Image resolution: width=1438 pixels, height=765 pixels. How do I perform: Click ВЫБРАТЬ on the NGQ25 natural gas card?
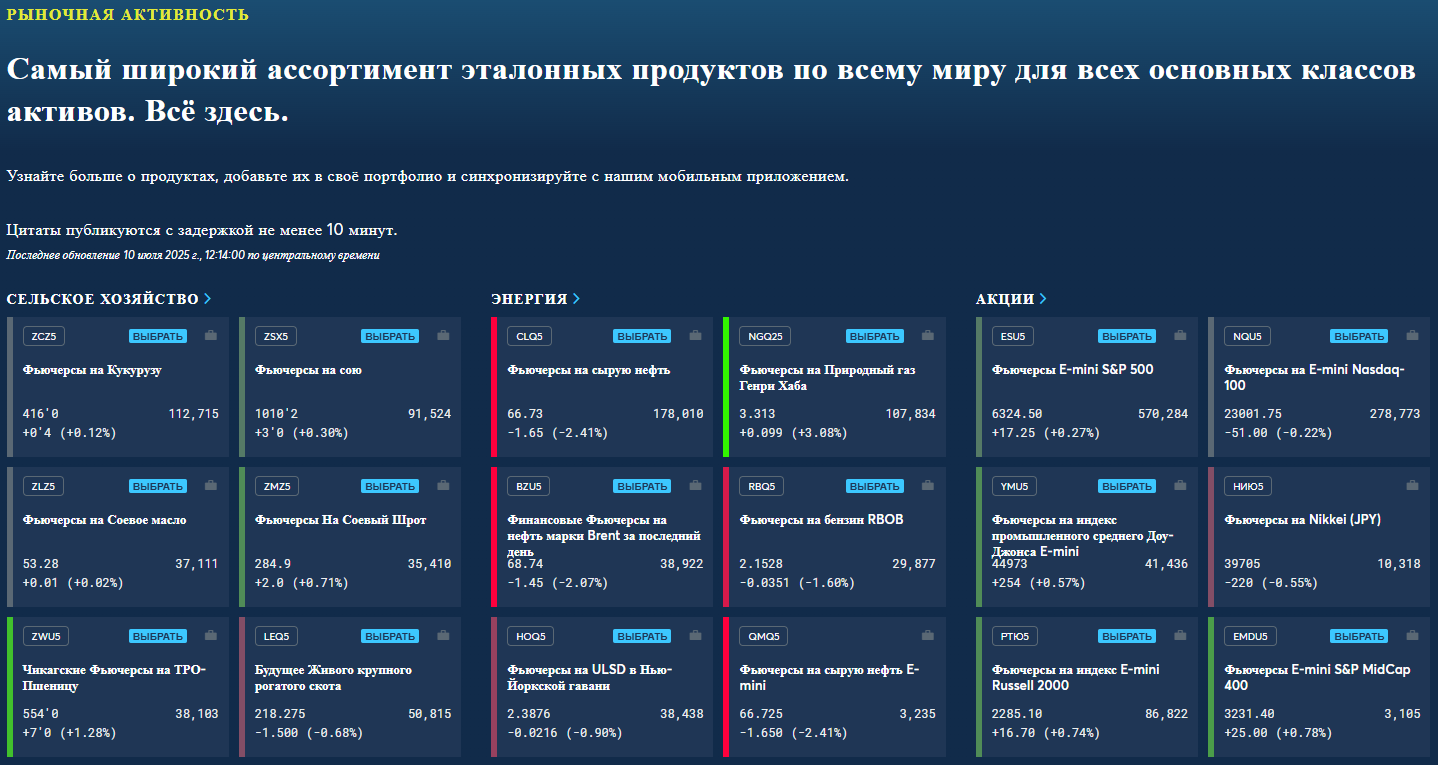pyautogui.click(x=874, y=336)
